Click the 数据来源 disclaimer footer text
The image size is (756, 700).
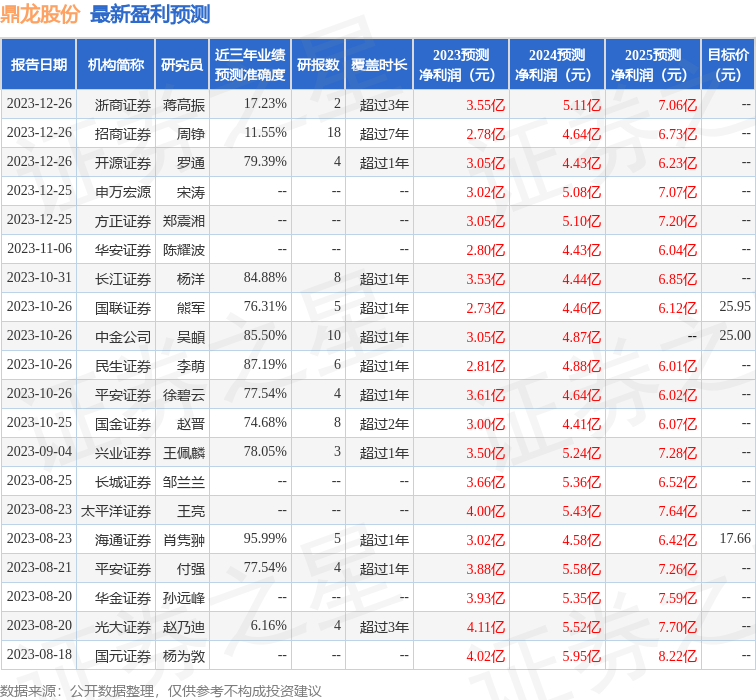pyautogui.click(x=161, y=691)
